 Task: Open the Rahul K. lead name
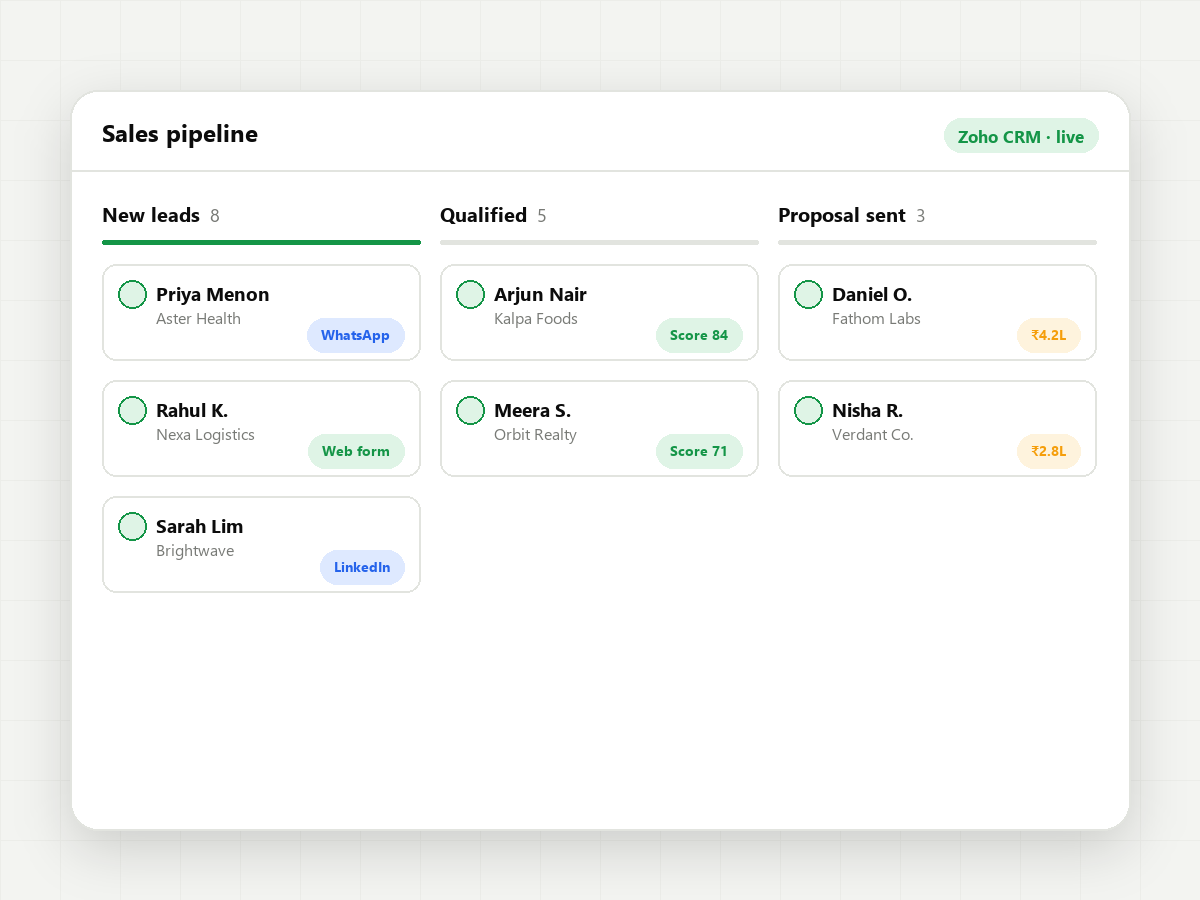[x=192, y=410]
